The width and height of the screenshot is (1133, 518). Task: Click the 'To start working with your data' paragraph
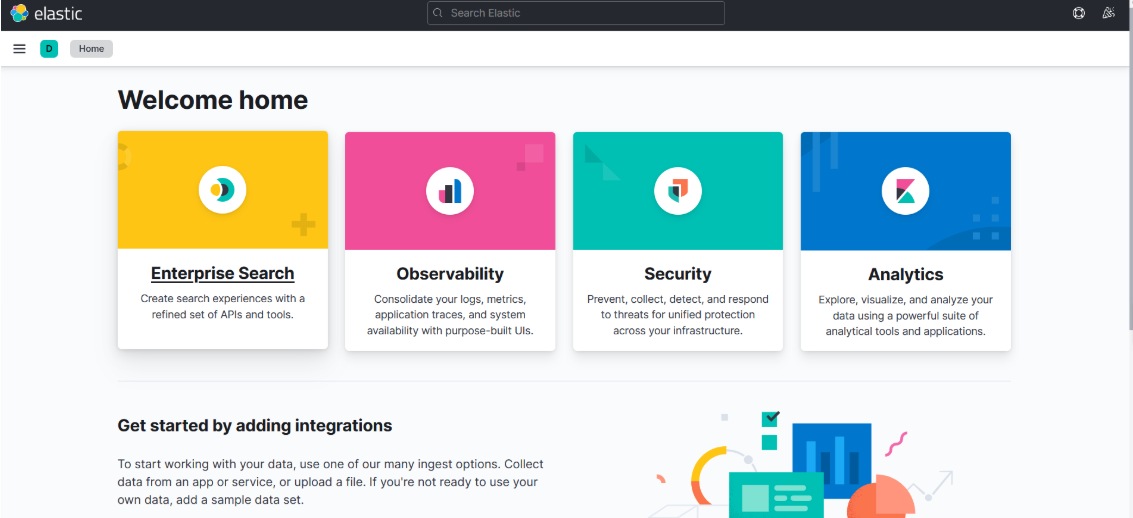(x=330, y=481)
